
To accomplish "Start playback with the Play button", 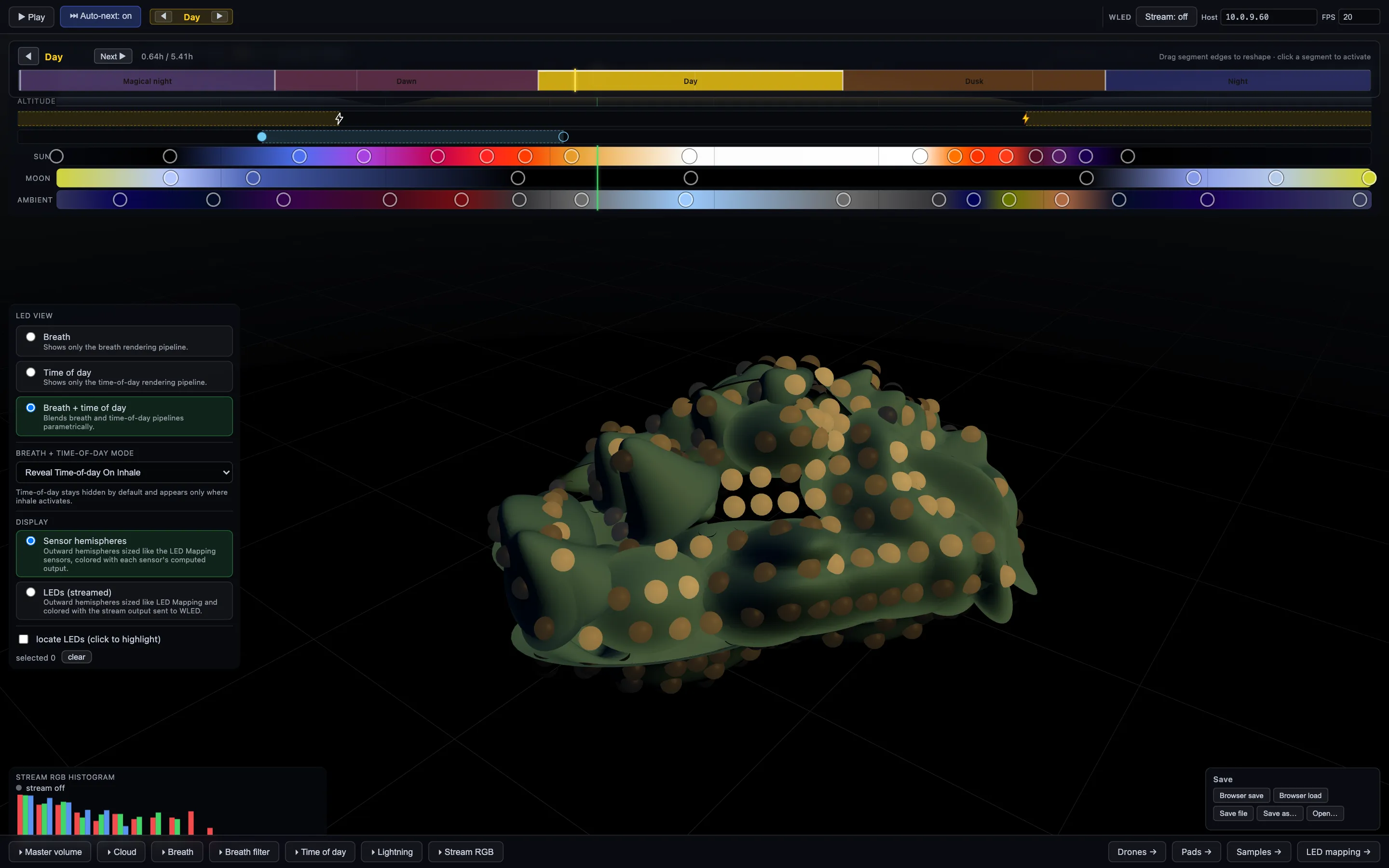I will (31, 17).
